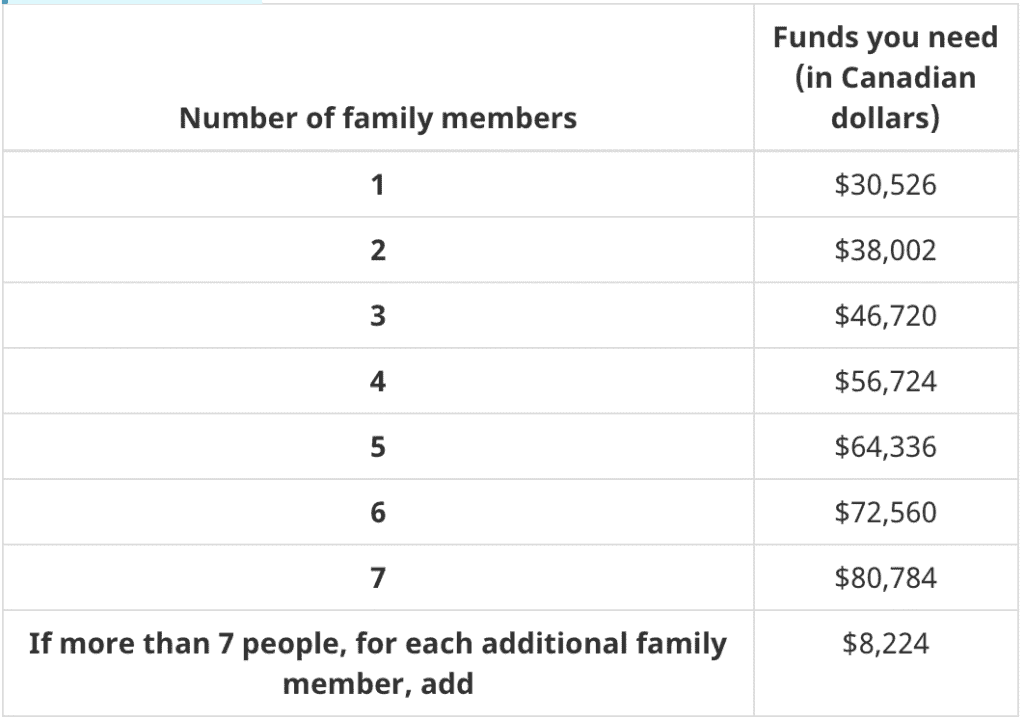Select the family size 6 cell
The height and width of the screenshot is (719, 1024).
[x=378, y=512]
